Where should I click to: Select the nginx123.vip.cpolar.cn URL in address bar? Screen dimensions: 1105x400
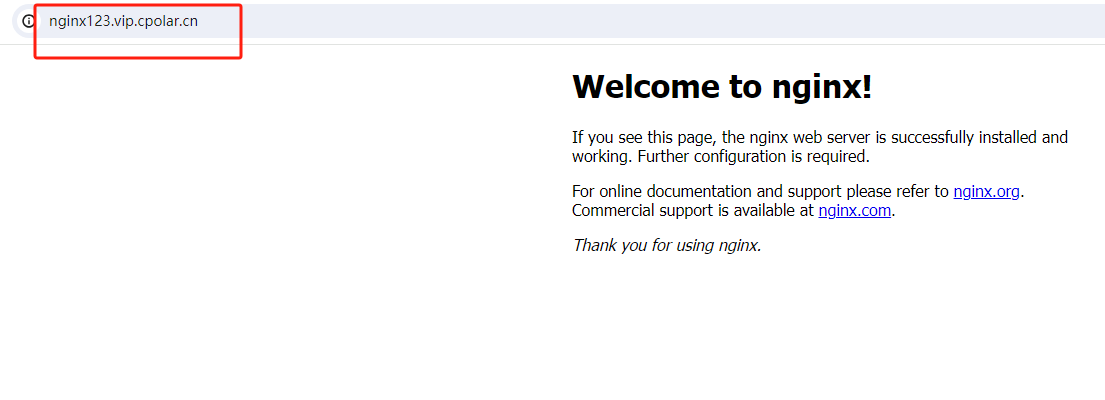pyautogui.click(x=123, y=21)
